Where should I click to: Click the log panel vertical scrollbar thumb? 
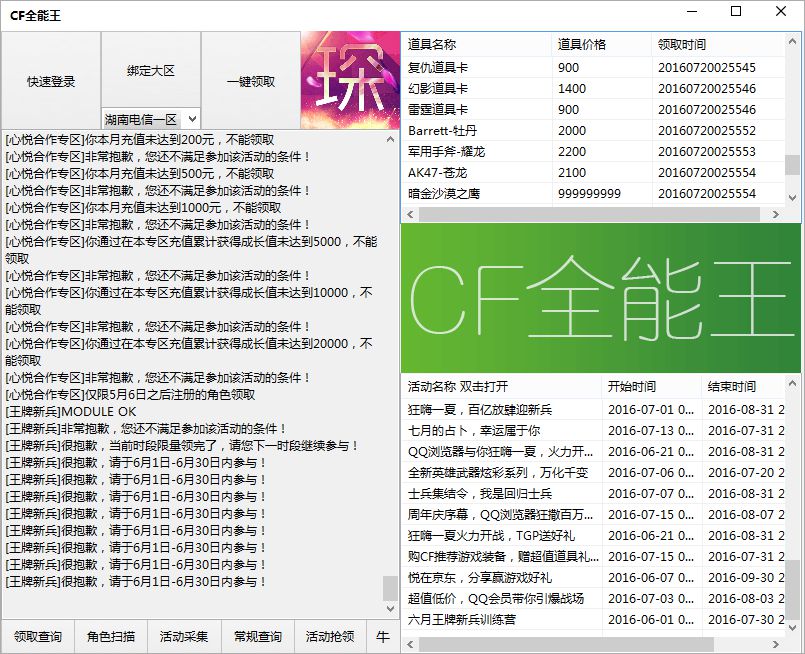click(390, 588)
